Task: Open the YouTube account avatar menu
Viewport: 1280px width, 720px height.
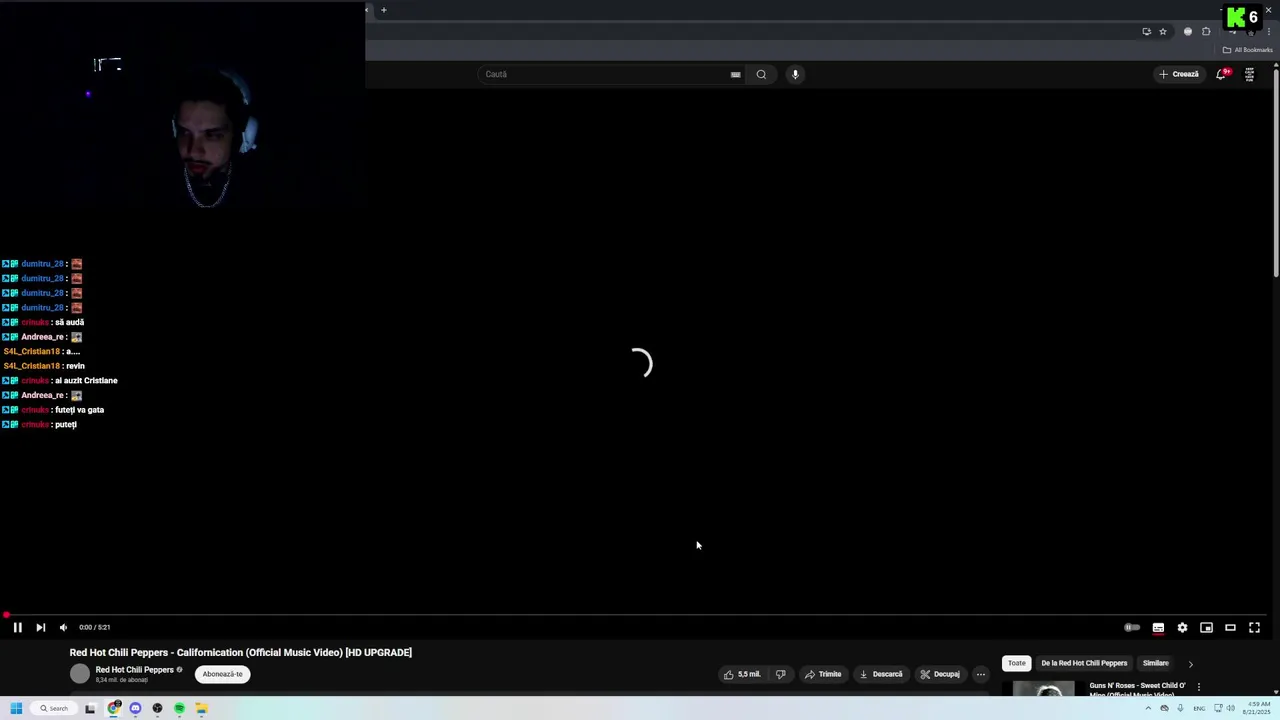Action: (1249, 74)
